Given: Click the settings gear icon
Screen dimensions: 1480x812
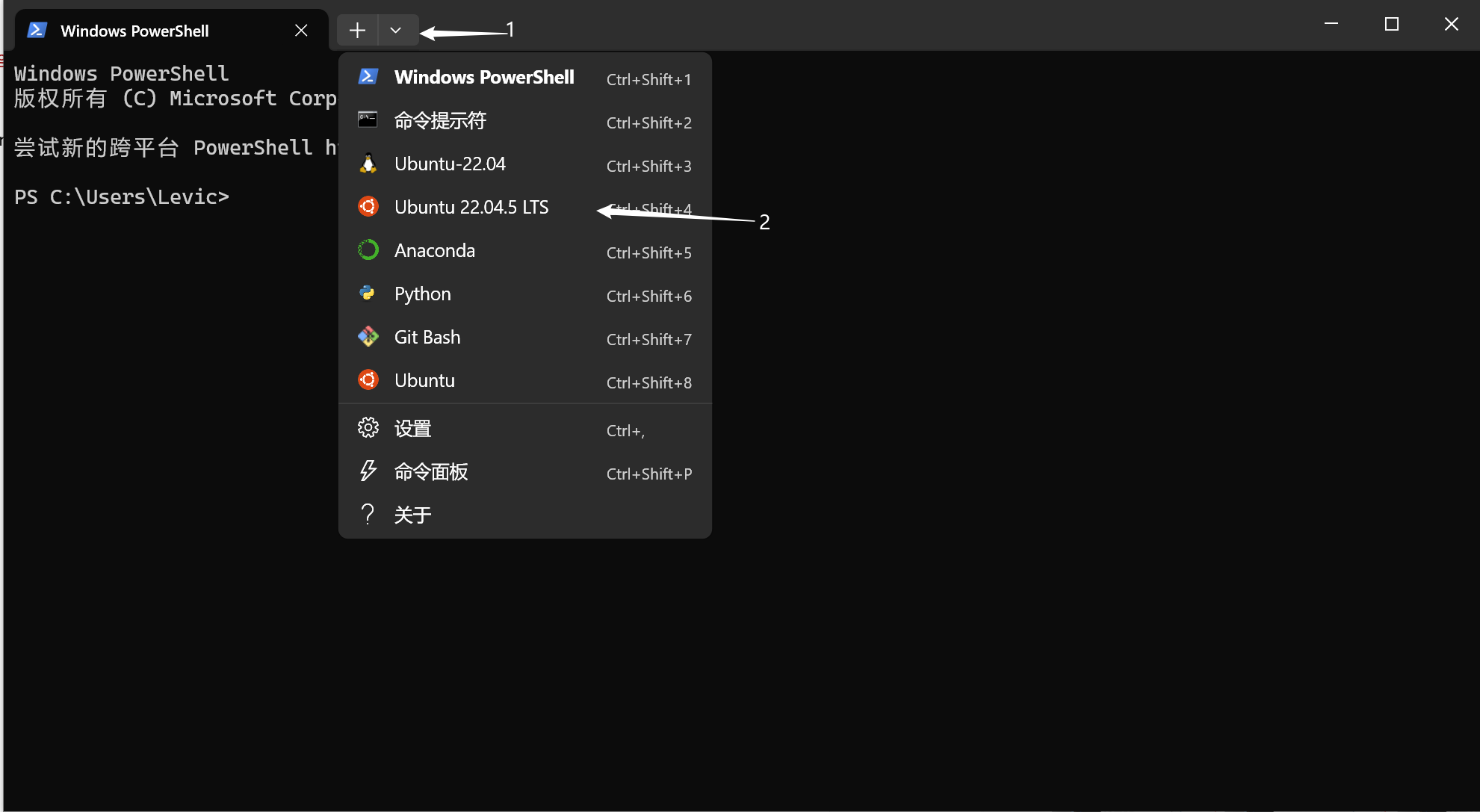Looking at the screenshot, I should [x=368, y=427].
